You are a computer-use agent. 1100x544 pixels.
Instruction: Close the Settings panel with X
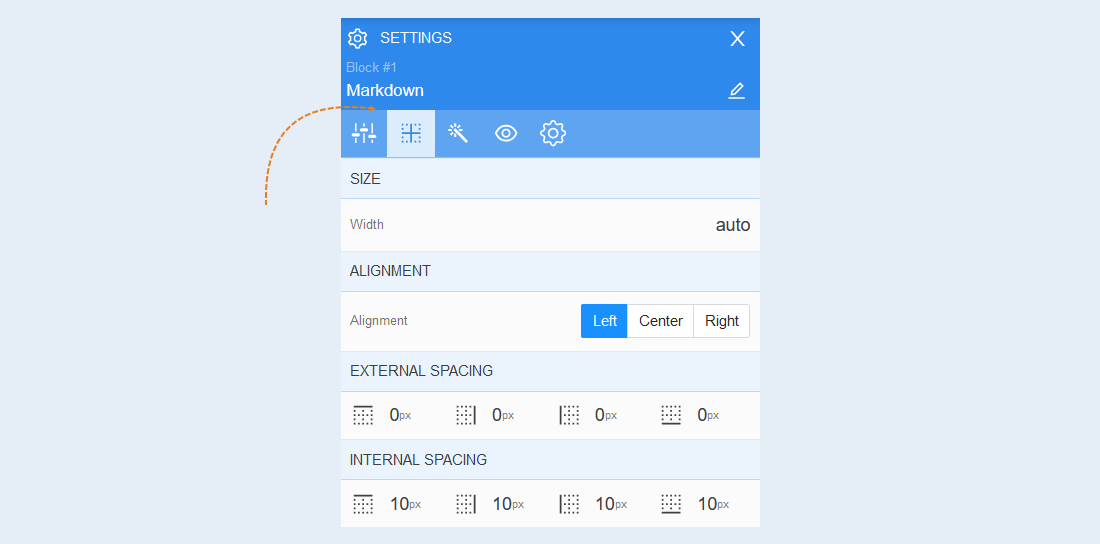click(x=737, y=39)
